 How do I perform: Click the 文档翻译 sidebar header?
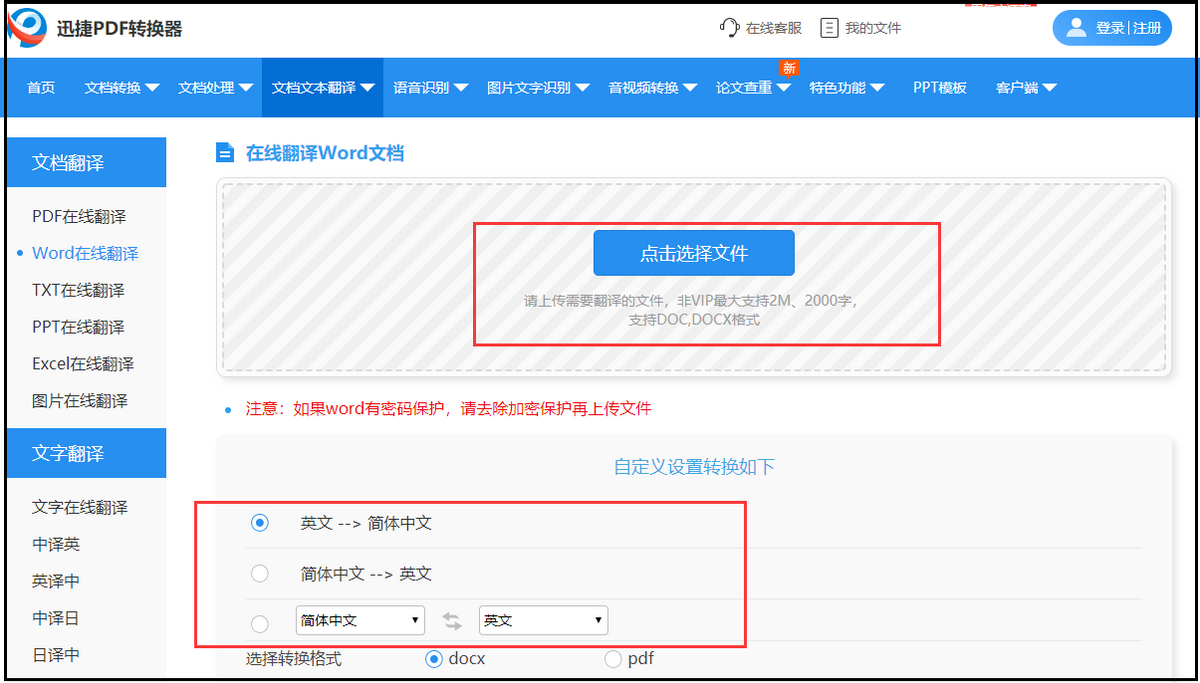(86, 162)
